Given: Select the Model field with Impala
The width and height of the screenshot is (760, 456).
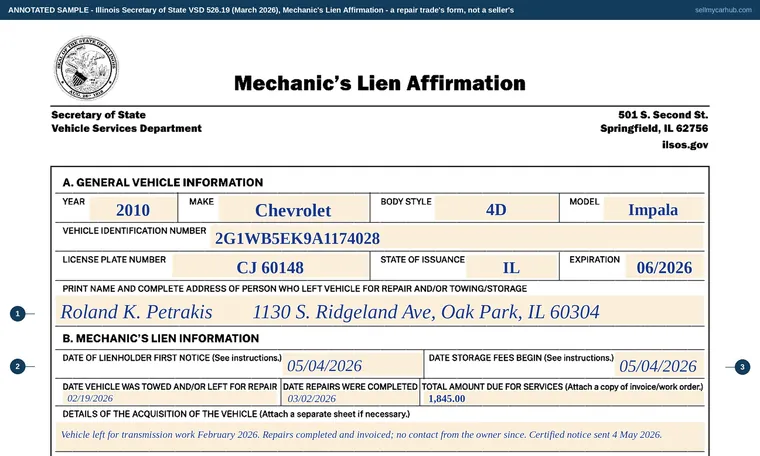Looking at the screenshot, I should tap(653, 209).
